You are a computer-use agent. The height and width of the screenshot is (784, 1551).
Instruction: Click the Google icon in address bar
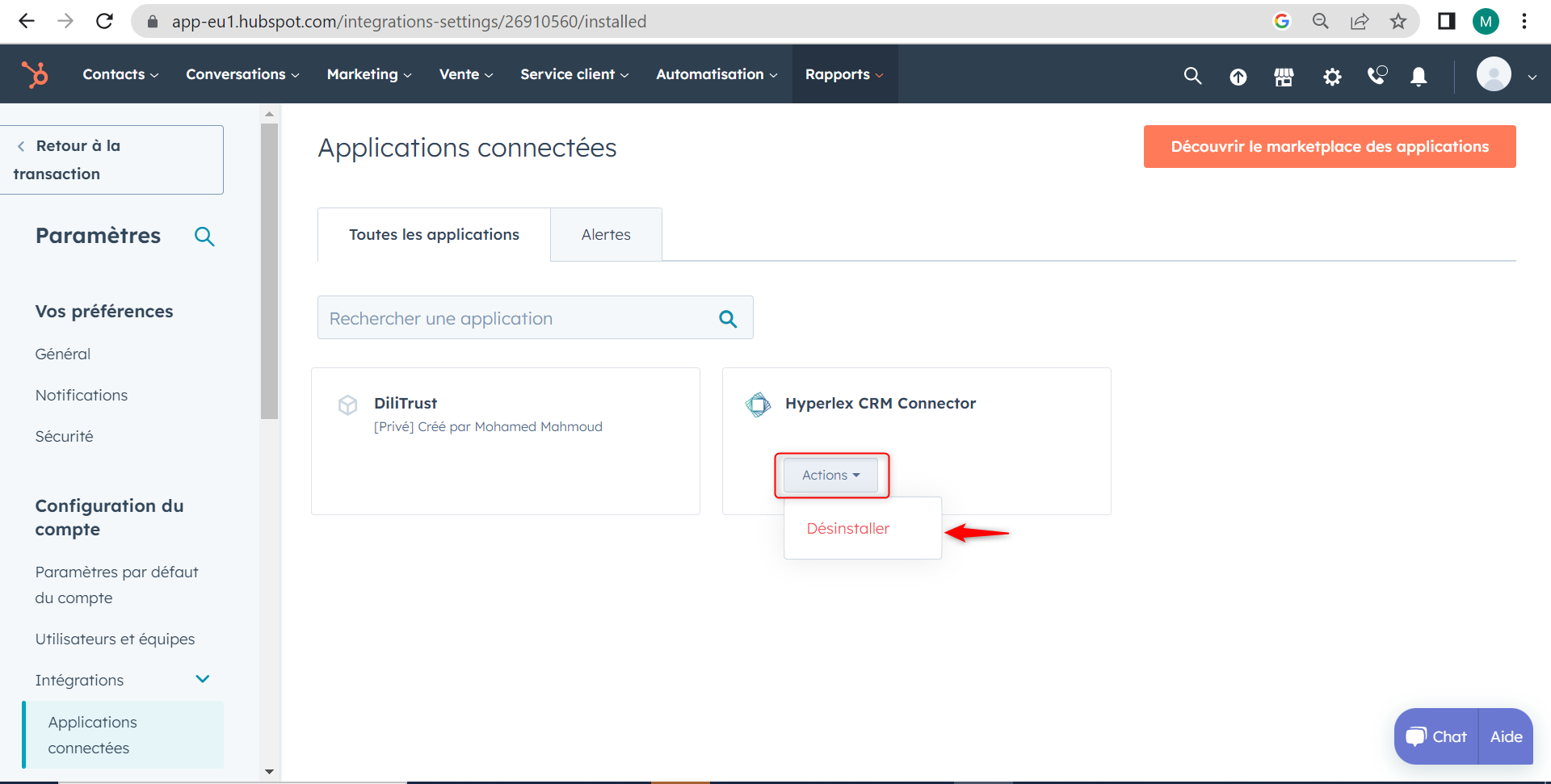point(1282,21)
